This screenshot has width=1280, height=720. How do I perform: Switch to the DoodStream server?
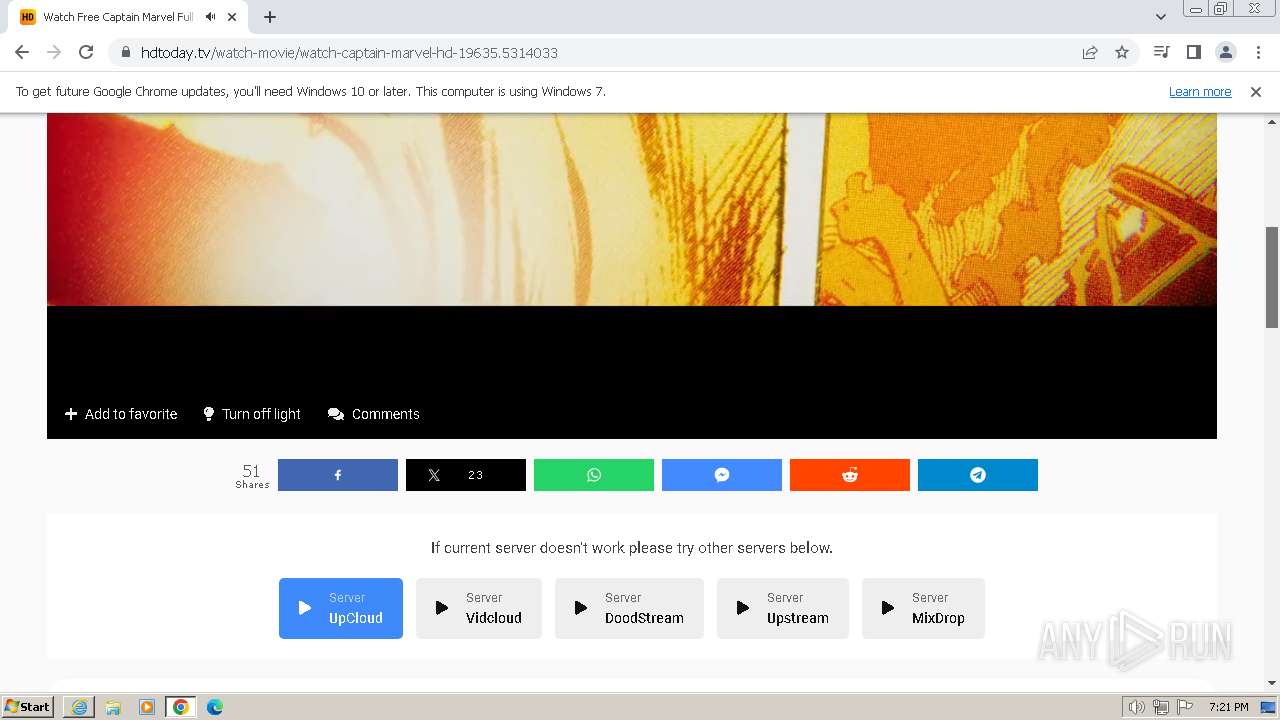629,608
